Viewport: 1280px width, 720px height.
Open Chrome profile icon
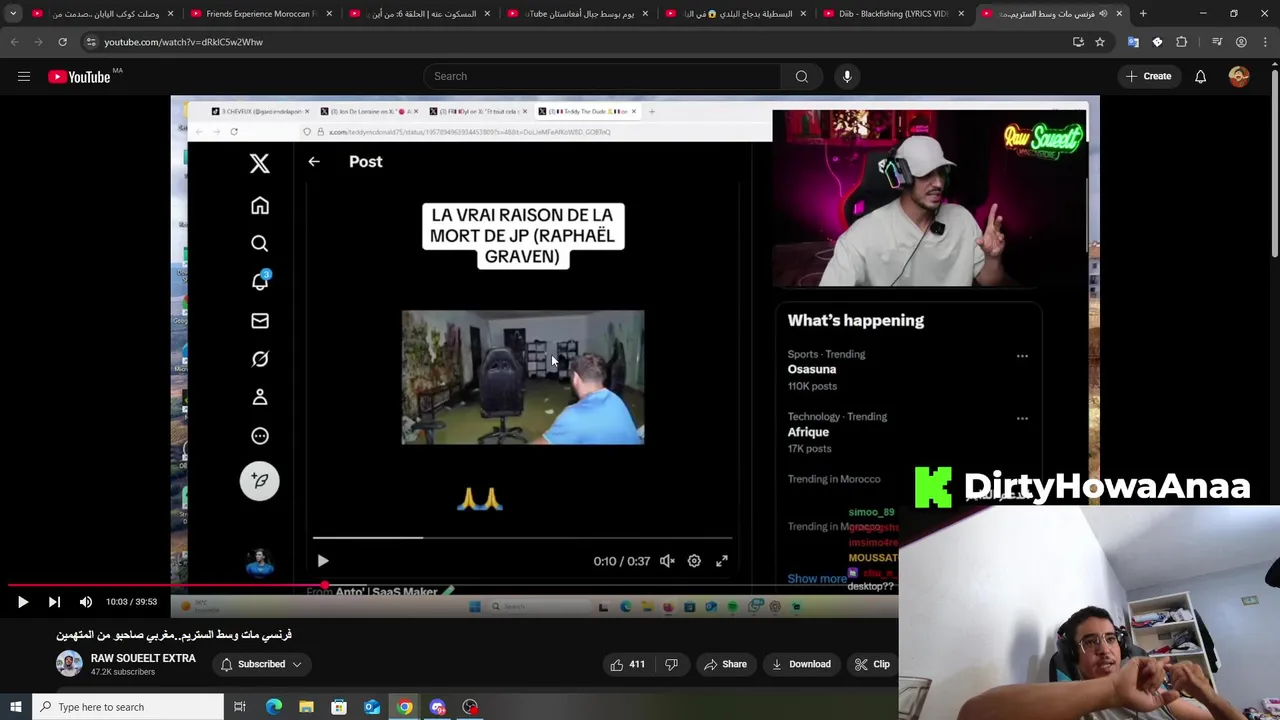[x=1241, y=42]
